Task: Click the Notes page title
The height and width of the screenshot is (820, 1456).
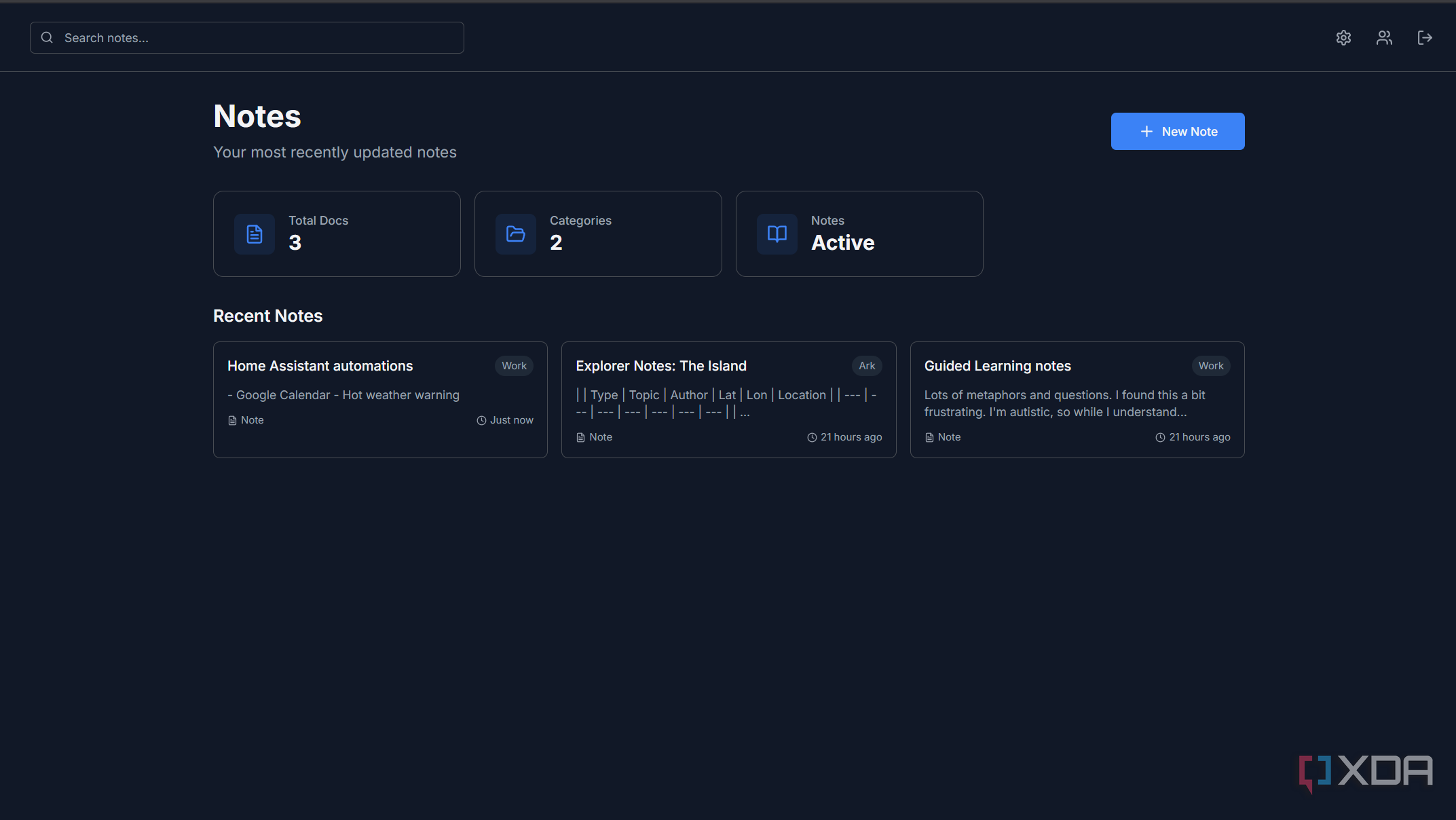Action: point(257,116)
